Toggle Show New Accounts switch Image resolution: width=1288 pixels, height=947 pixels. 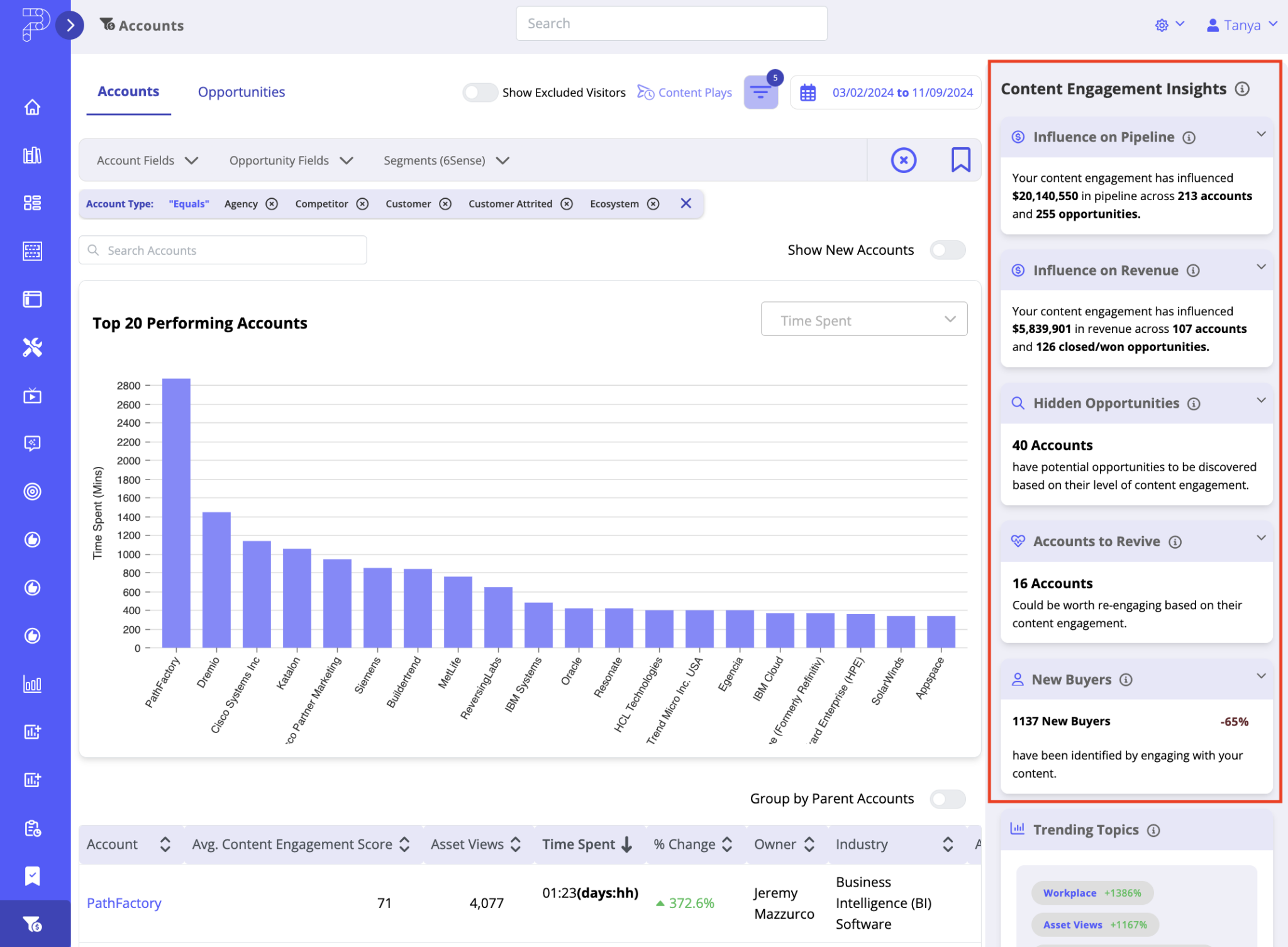click(x=948, y=250)
